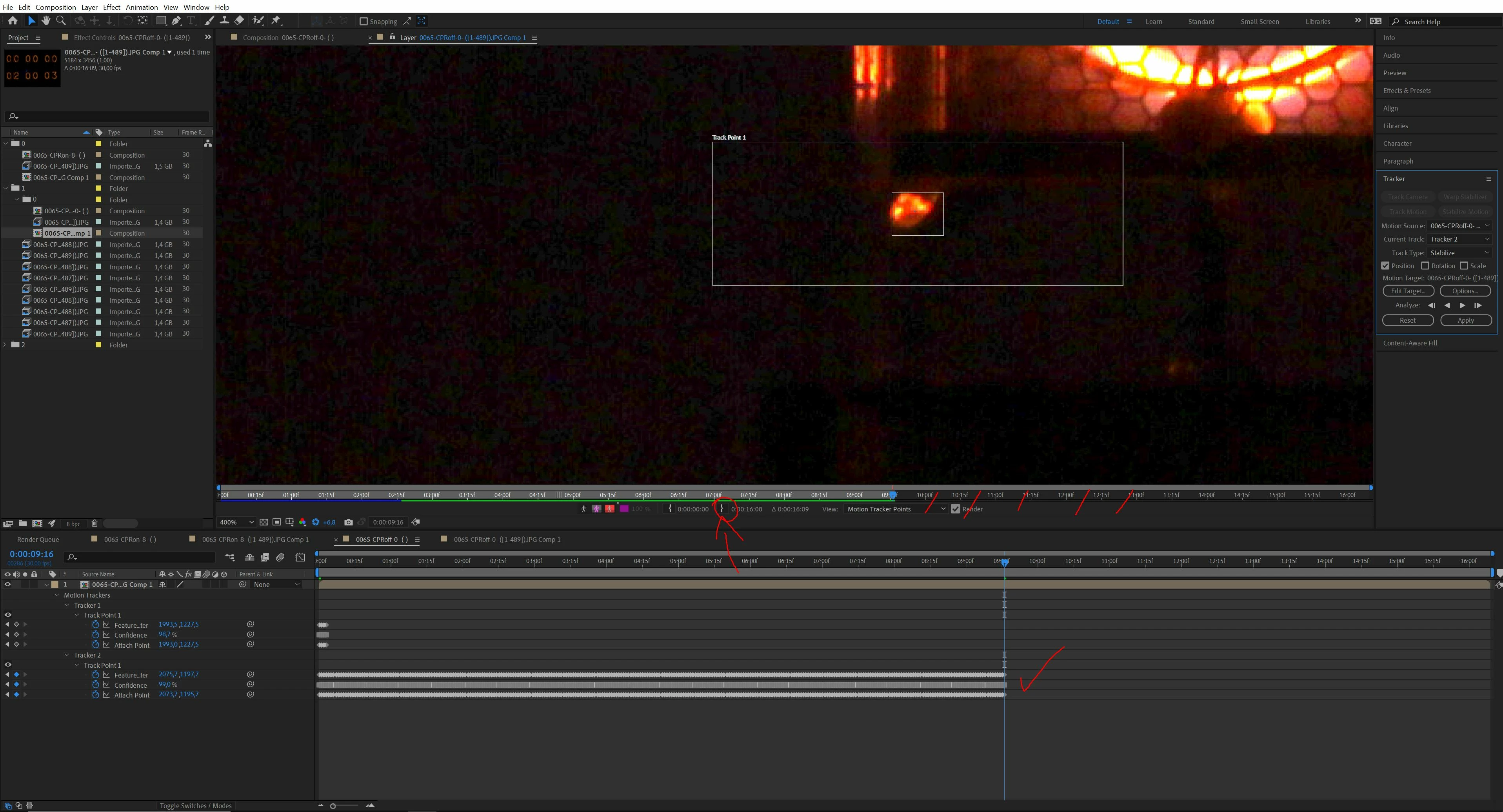Collapse the Tracker 2 group
Screen dimensions: 1503x812
67,655
